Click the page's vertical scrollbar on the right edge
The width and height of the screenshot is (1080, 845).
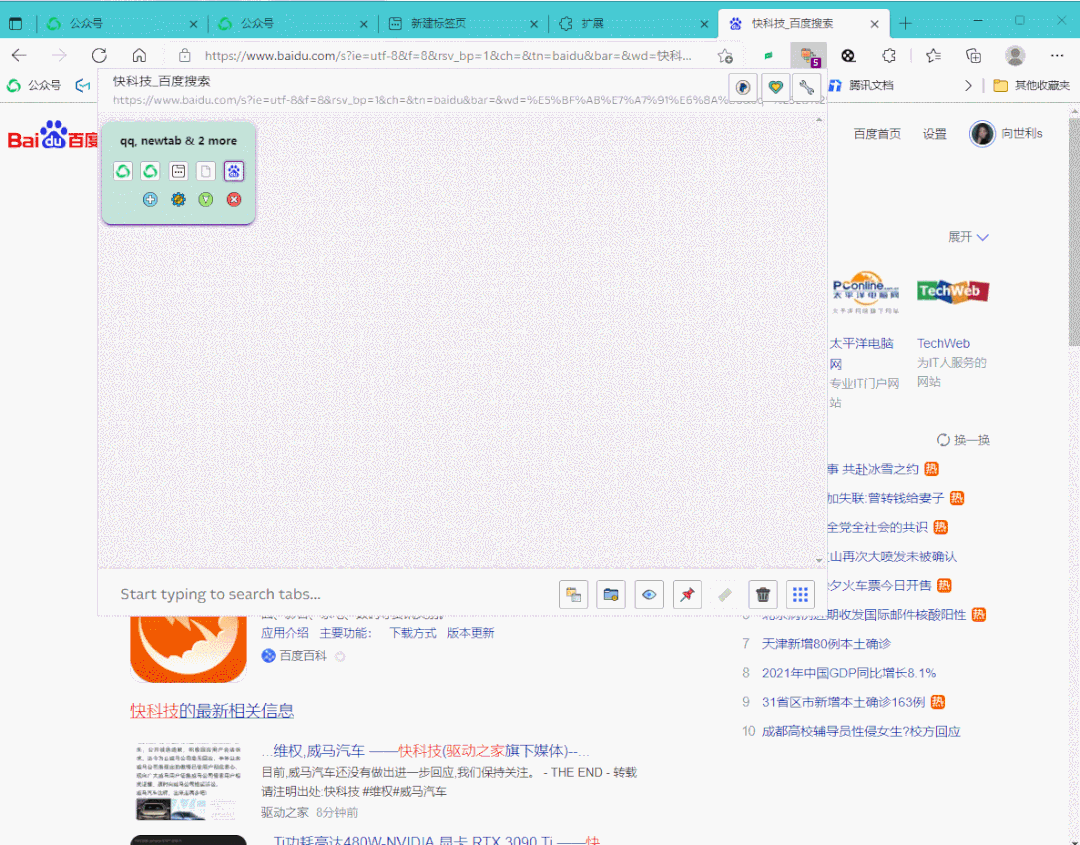click(1073, 250)
